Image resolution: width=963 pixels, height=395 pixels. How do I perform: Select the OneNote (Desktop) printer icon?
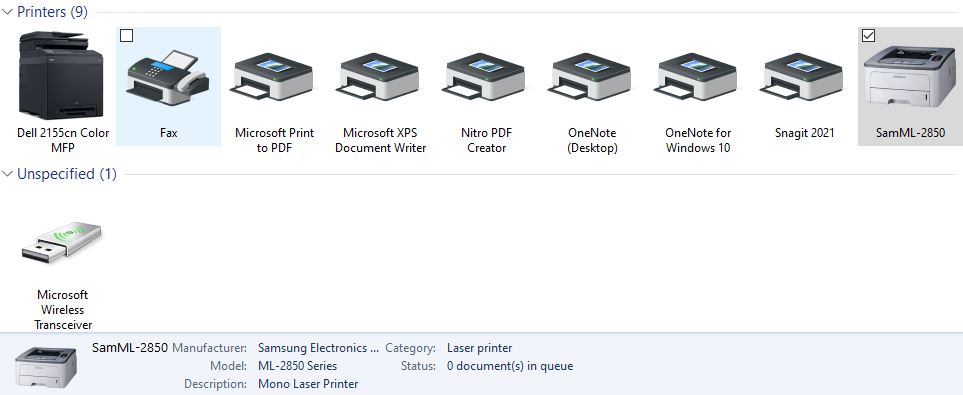coord(591,77)
